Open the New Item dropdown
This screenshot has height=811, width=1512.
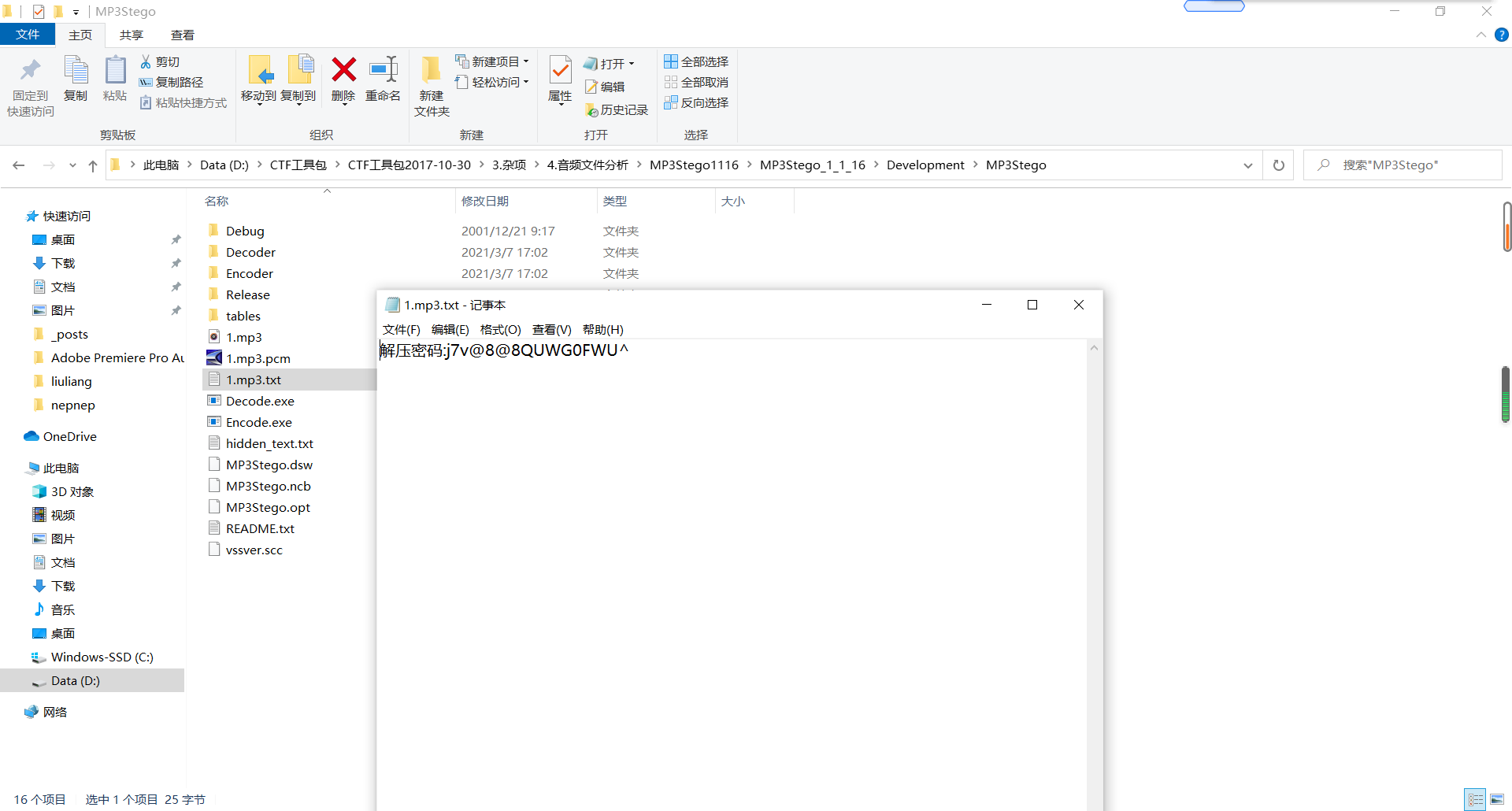(x=493, y=61)
